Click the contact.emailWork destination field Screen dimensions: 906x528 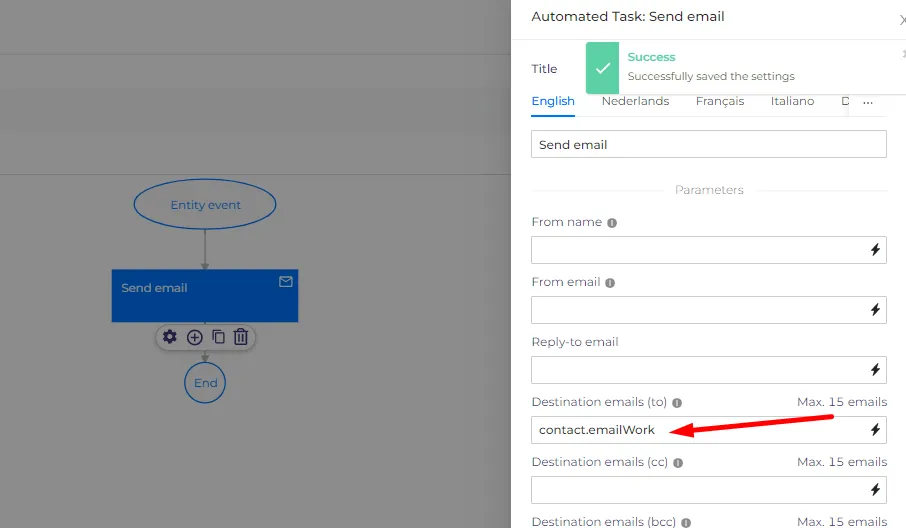coord(708,430)
